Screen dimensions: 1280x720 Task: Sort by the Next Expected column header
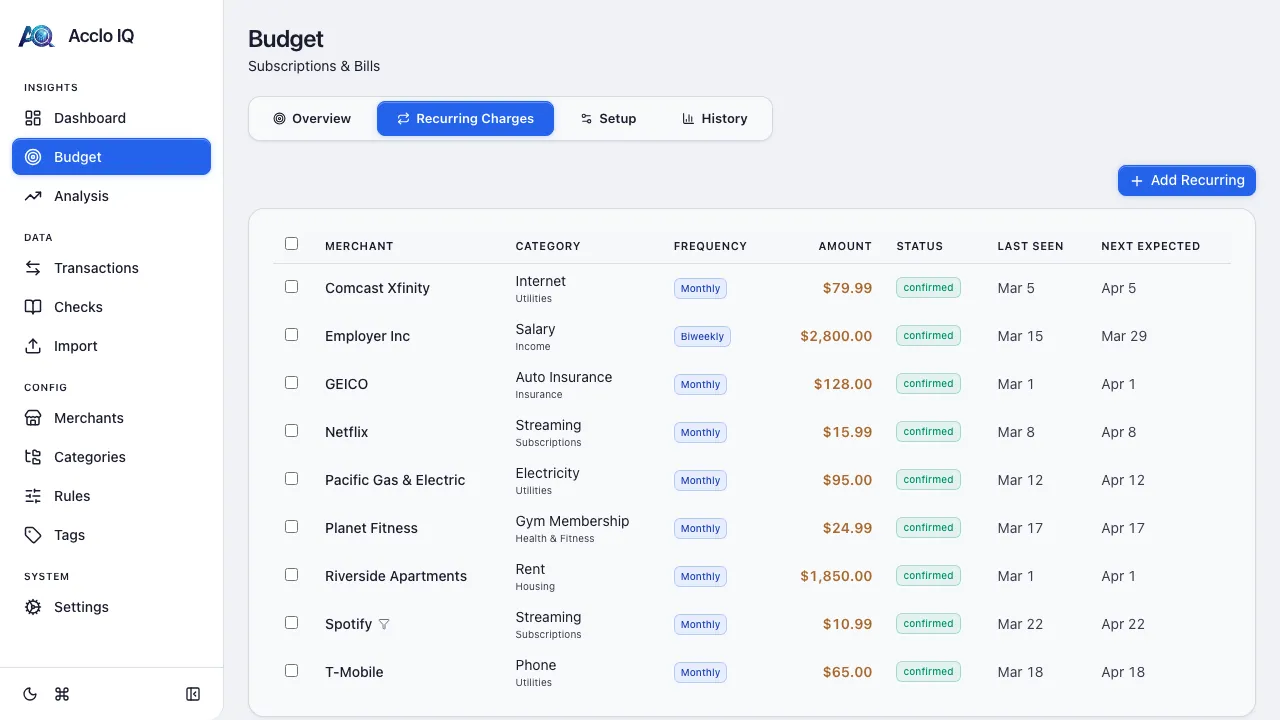click(x=1150, y=246)
